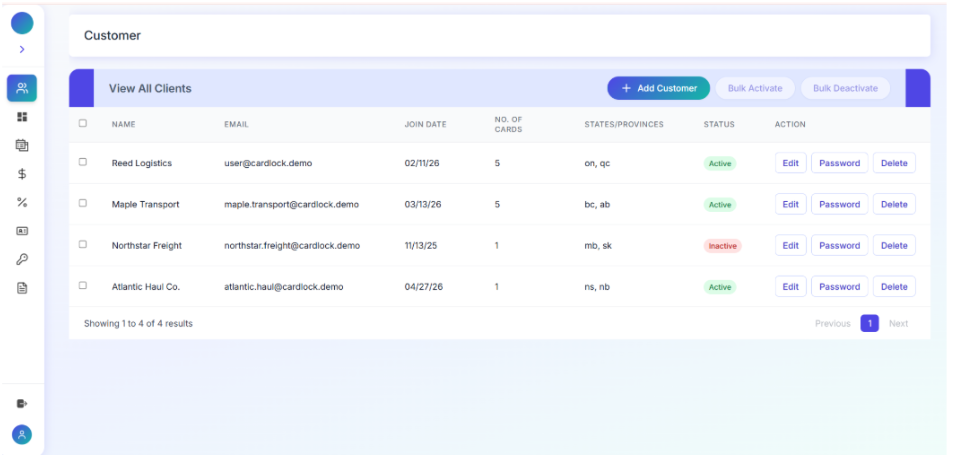Open Password for Atlantic Haul Co.
The image size is (954, 459).
coord(839,287)
